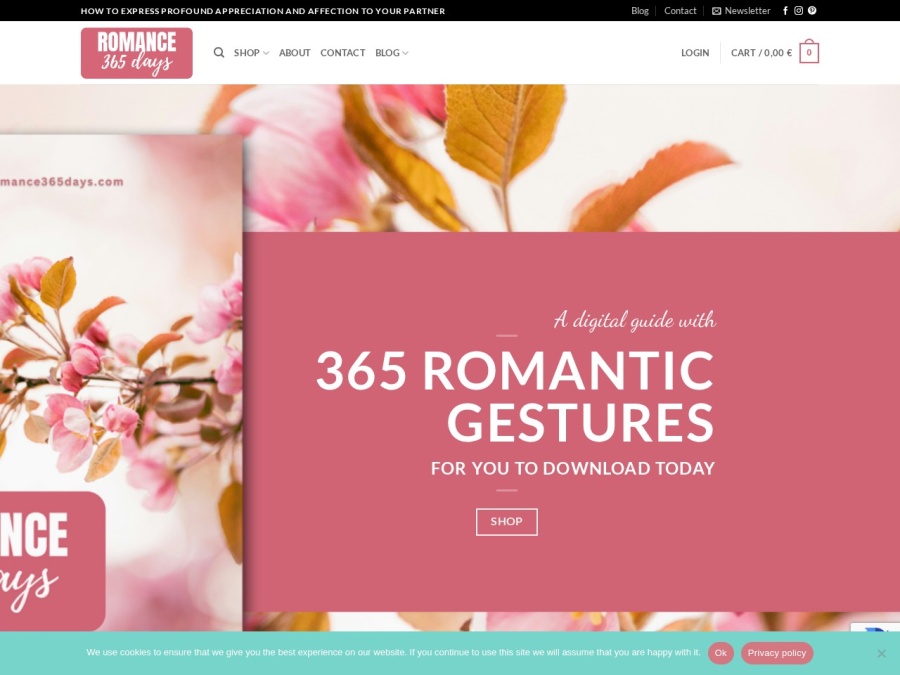Viewport: 900px width, 675px height.
Task: Expand the Shop dropdown menu
Action: 251,53
